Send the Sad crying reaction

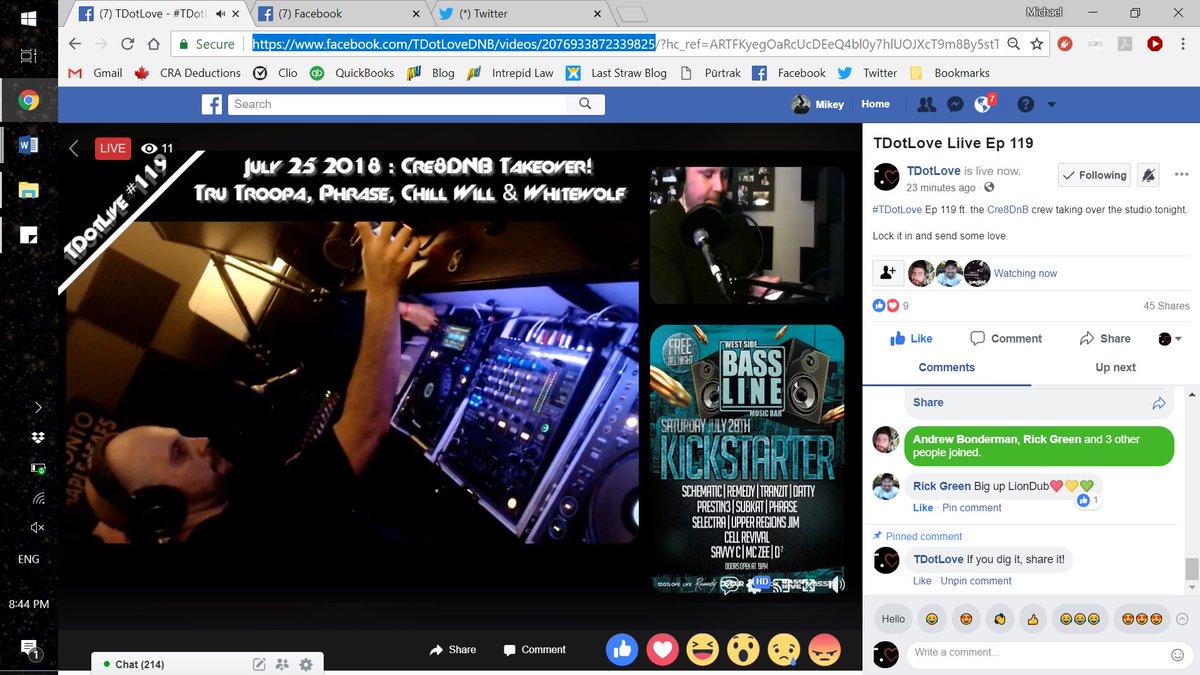(x=784, y=650)
